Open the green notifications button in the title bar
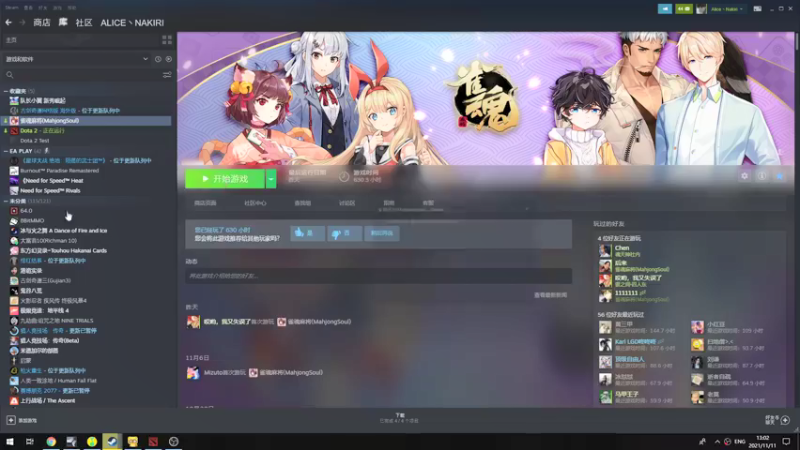Image resolution: width=800 pixels, height=450 pixels. 684,9
